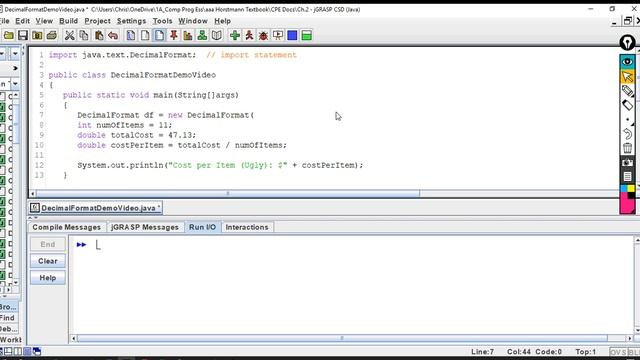Copy selection using the copy icon
This screenshot has width=640, height=360.
pyautogui.click(x=84, y=36)
